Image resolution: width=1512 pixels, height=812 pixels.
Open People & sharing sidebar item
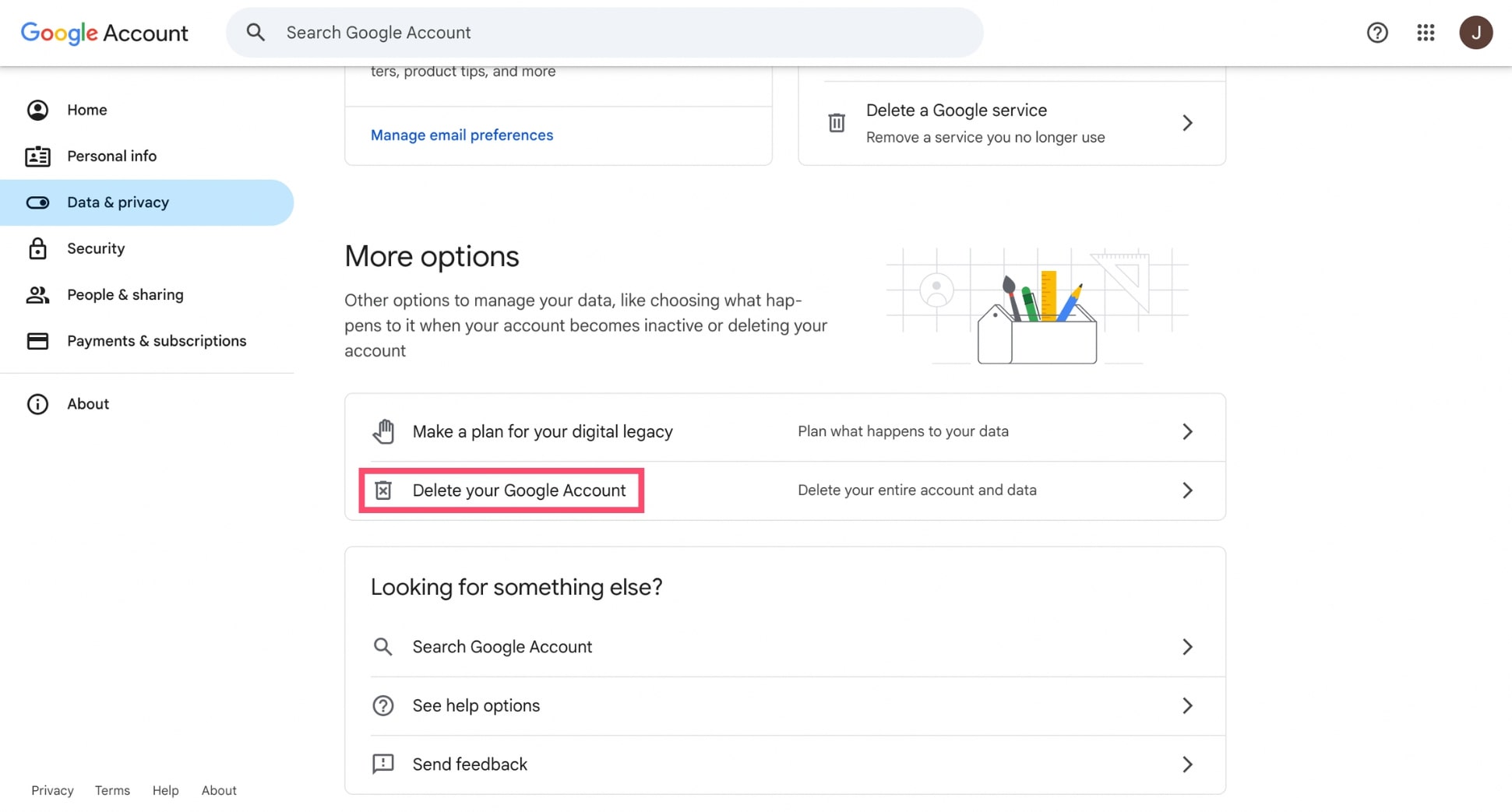point(125,295)
